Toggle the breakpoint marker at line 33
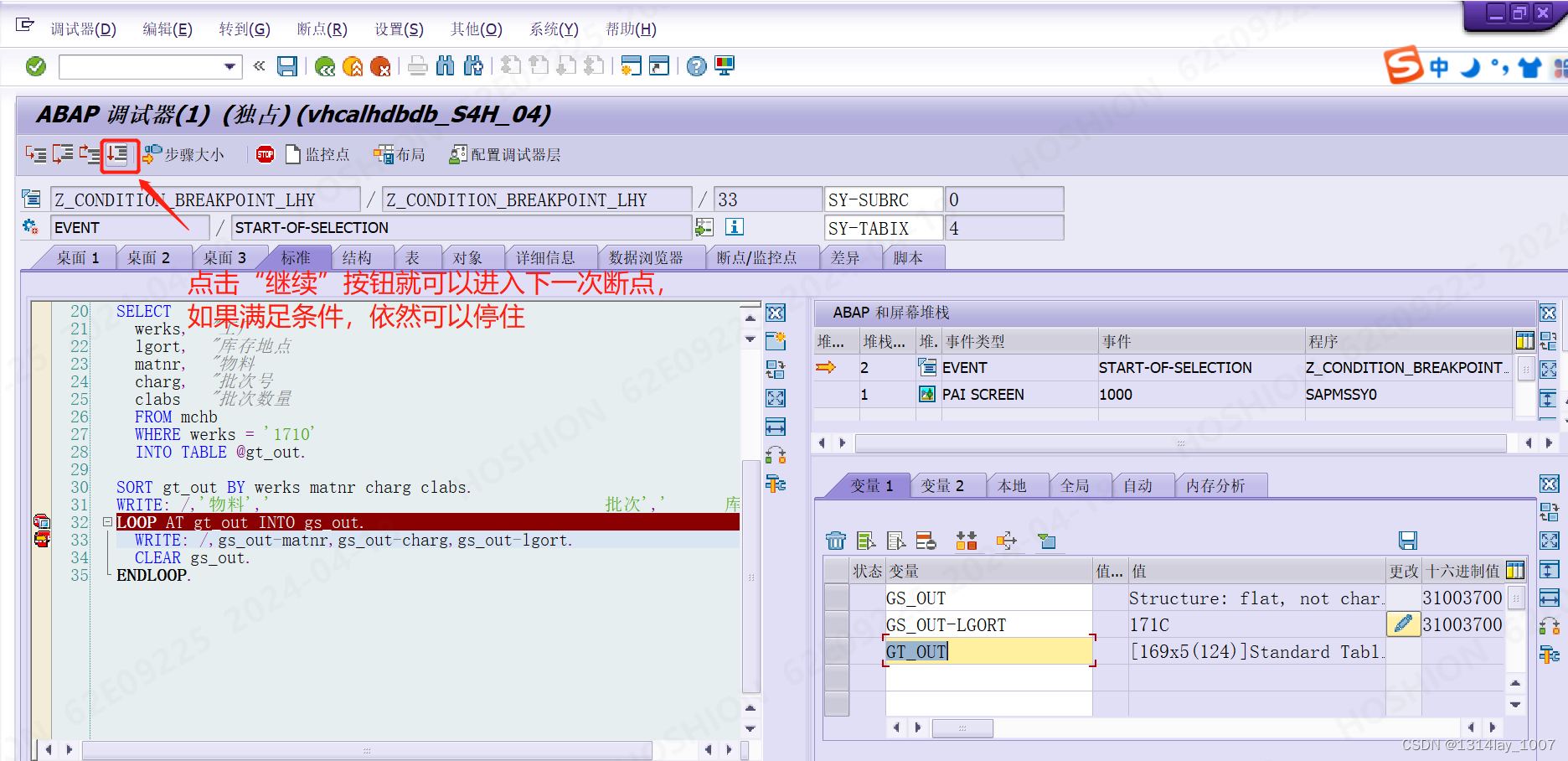1568x761 pixels. 41,539
